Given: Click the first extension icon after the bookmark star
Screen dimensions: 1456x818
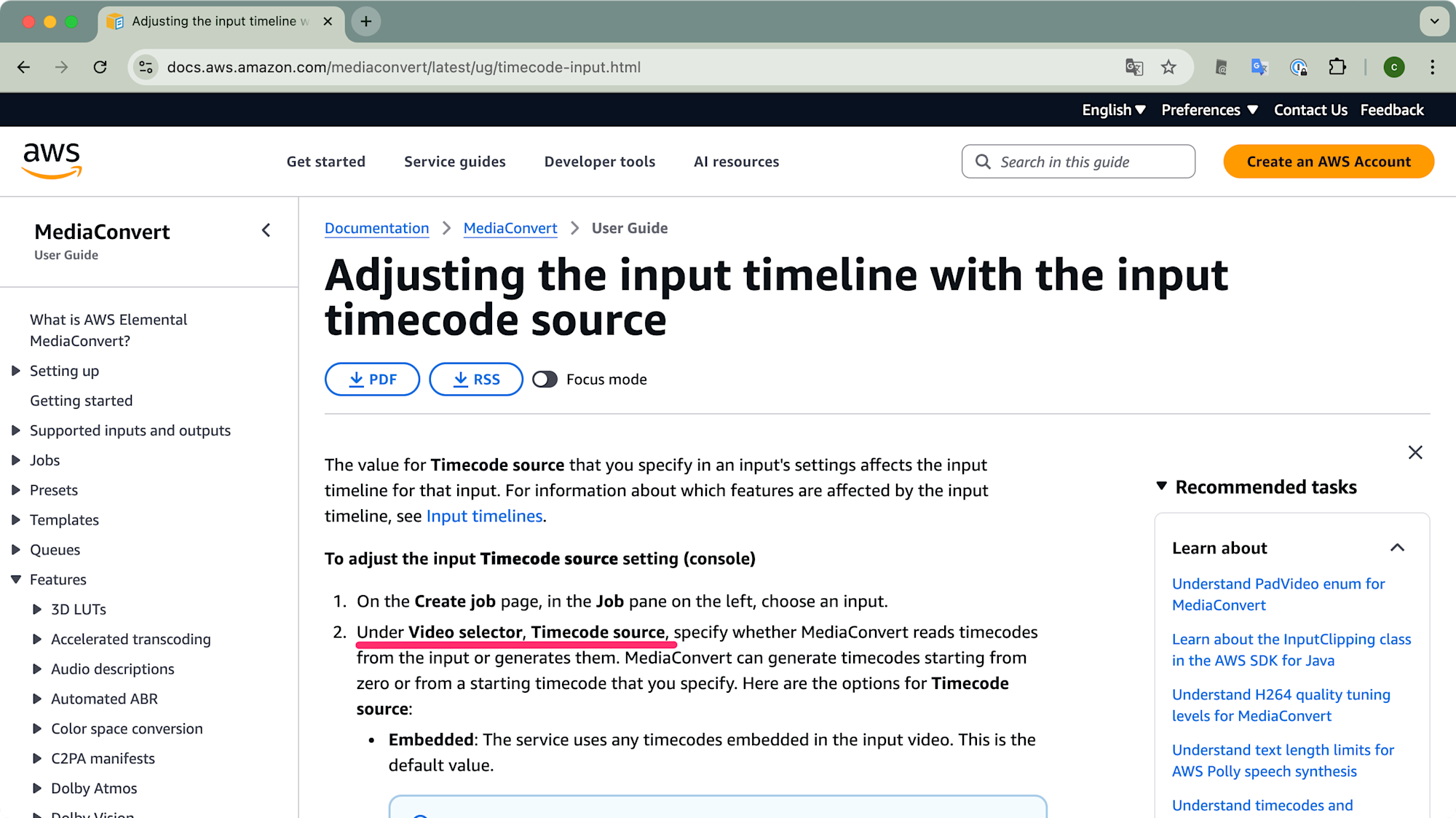Looking at the screenshot, I should pyautogui.click(x=1222, y=67).
